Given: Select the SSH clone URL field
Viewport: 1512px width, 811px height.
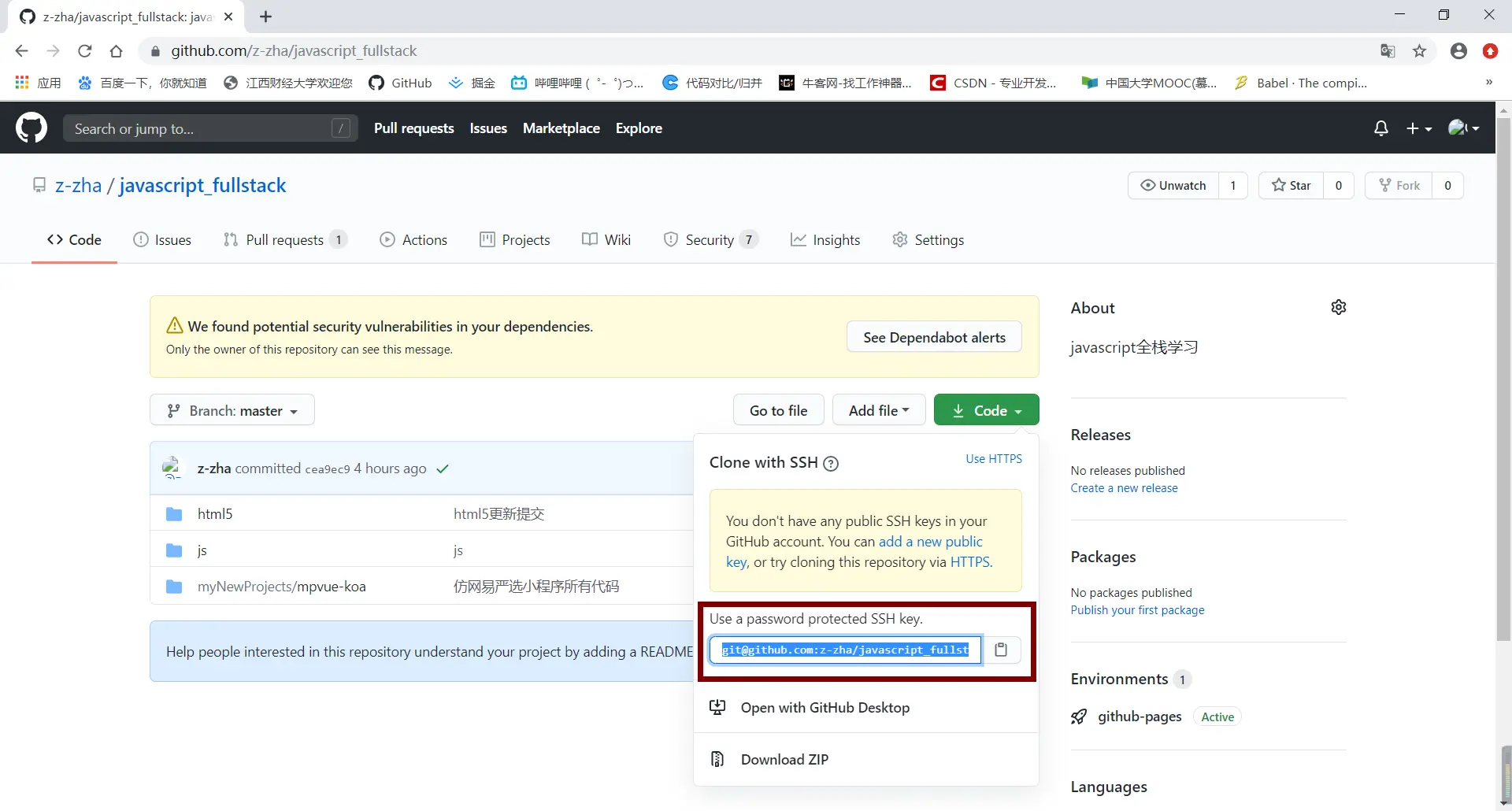Looking at the screenshot, I should coord(845,650).
